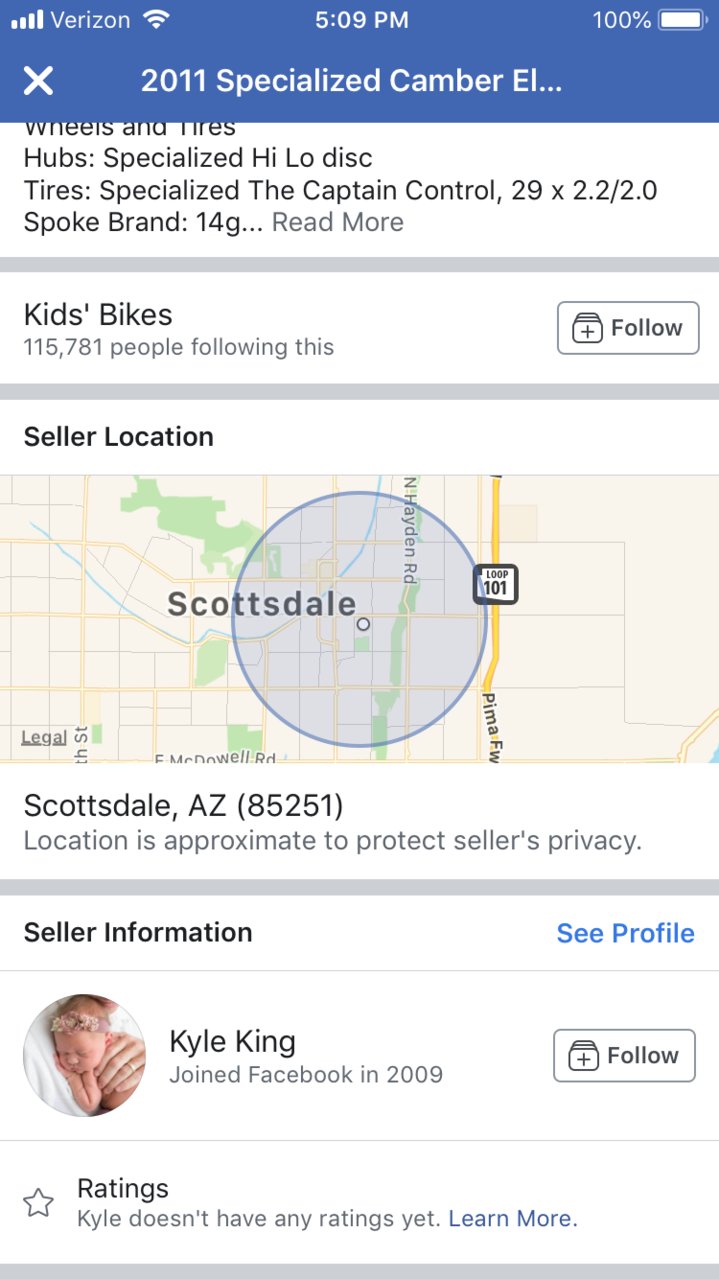Click the plus icon in Kids' Bikes Follow
The image size is (719, 1279).
tap(587, 329)
